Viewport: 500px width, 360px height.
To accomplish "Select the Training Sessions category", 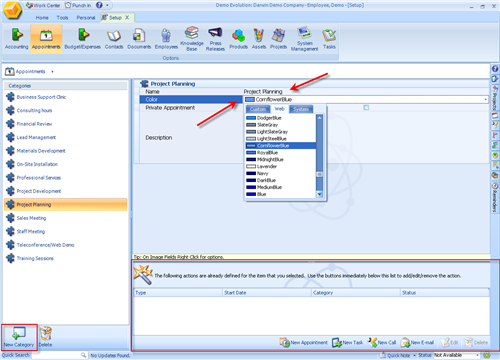I will [x=35, y=258].
